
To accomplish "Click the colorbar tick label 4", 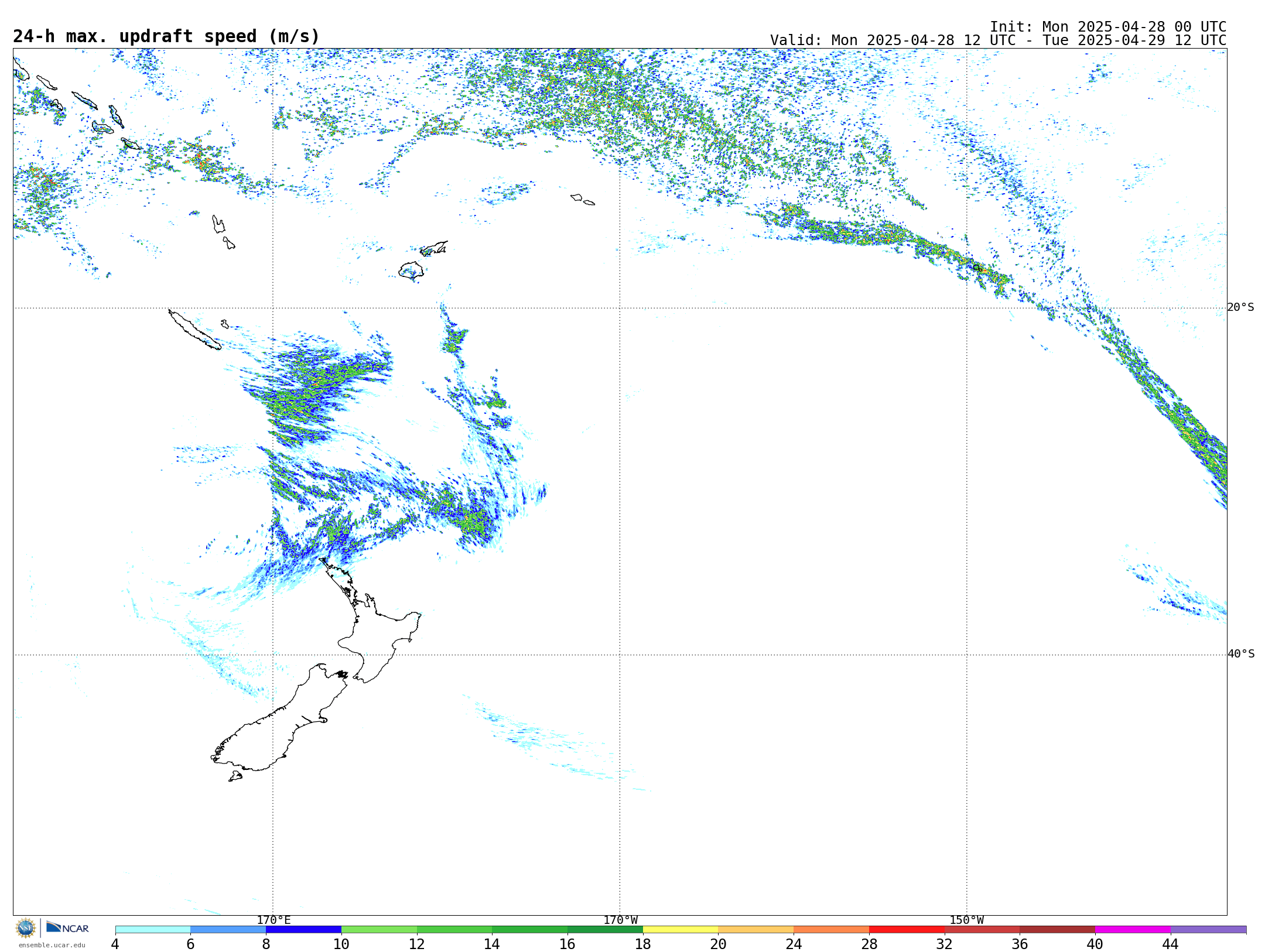I will click(x=115, y=944).
